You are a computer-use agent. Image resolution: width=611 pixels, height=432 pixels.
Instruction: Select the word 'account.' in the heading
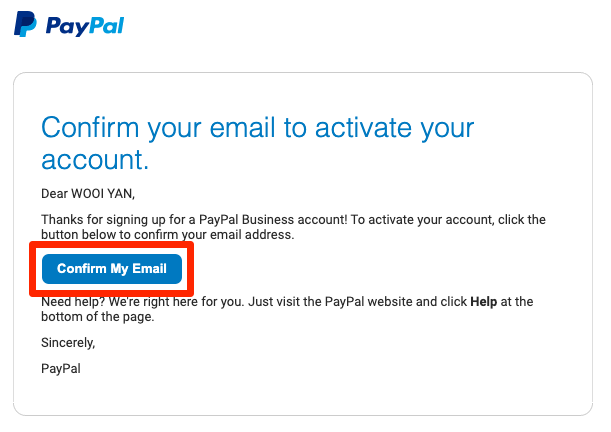coord(95,160)
